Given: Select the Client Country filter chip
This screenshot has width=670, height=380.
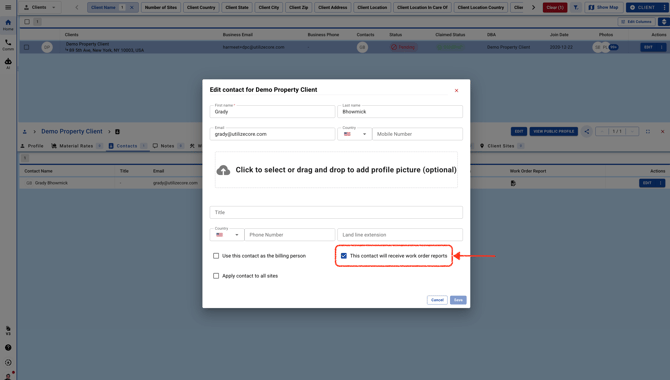Looking at the screenshot, I should [201, 7].
